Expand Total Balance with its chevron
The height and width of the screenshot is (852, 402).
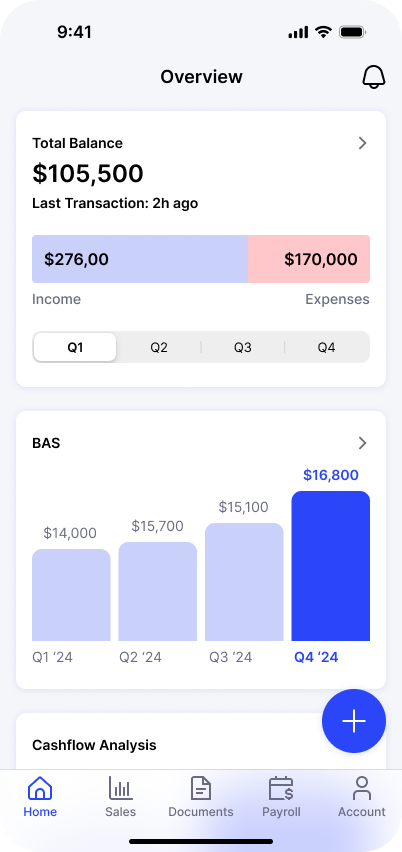[362, 143]
